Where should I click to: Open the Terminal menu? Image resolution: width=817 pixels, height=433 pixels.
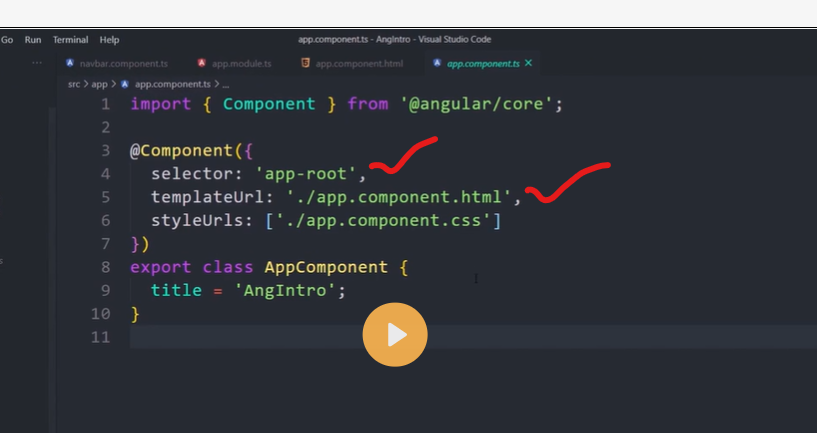70,40
